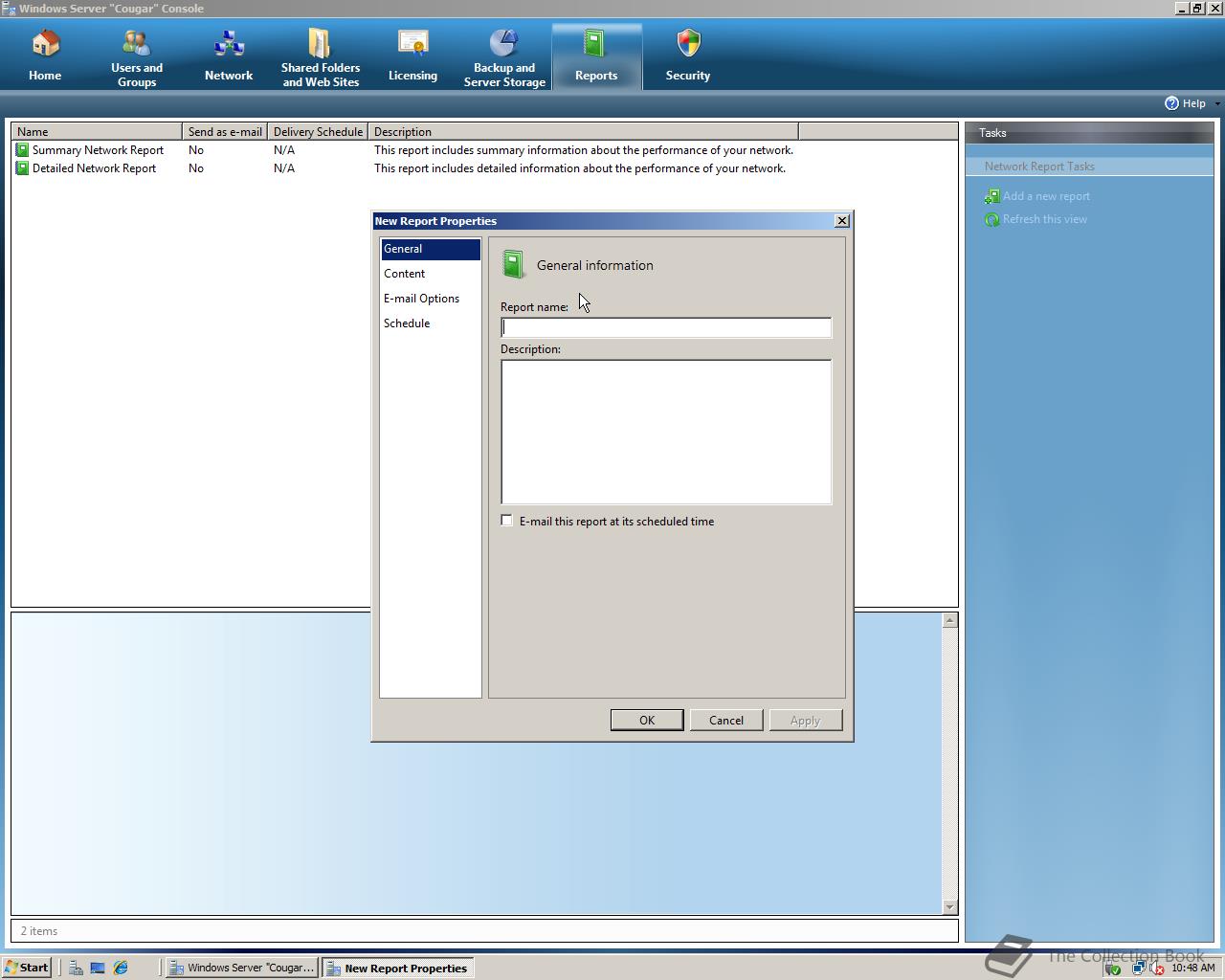Screen dimensions: 1225x980
Task: Click the Refresh this view link
Action: [1045, 219]
